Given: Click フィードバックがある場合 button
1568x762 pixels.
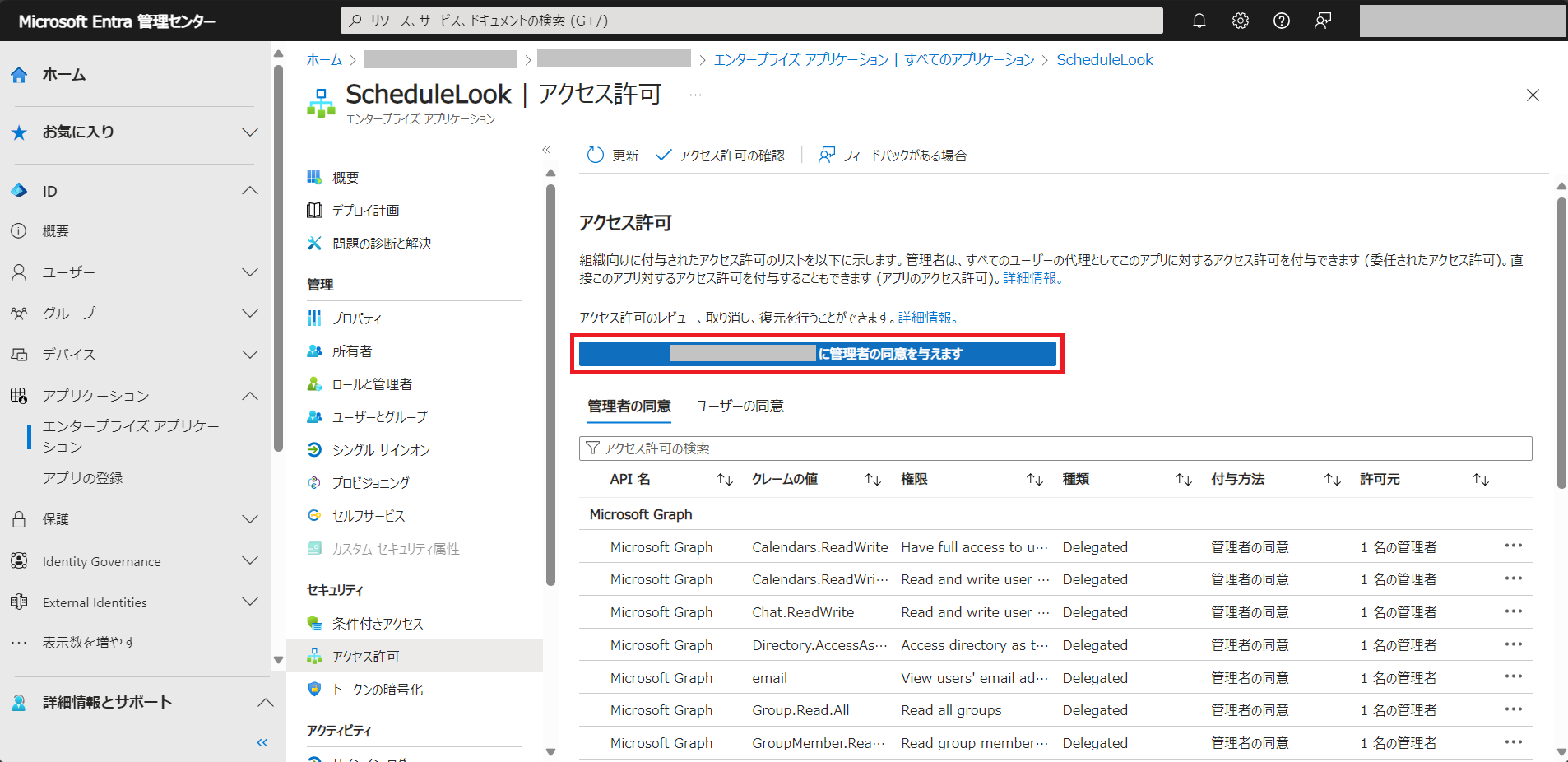Looking at the screenshot, I should 893,156.
